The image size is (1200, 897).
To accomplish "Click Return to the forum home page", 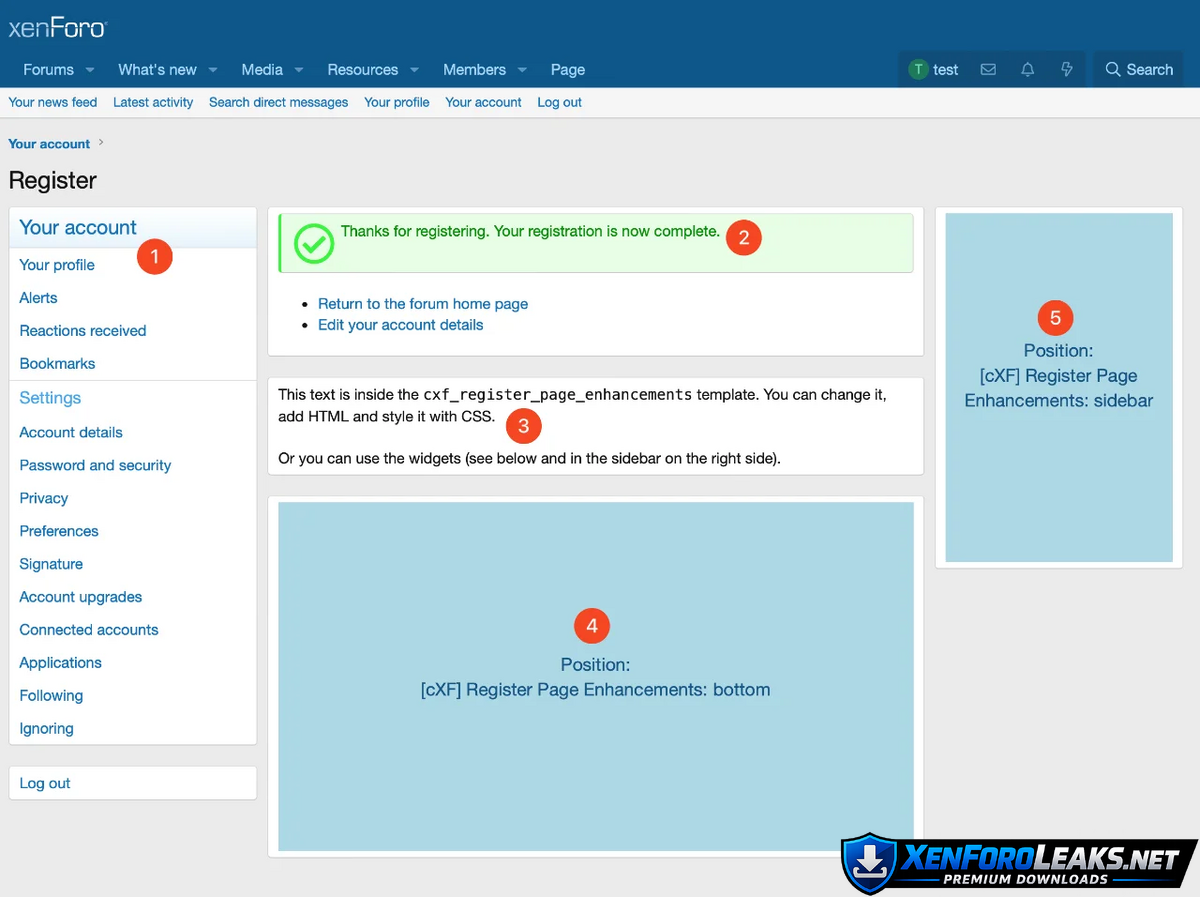I will pyautogui.click(x=423, y=304).
